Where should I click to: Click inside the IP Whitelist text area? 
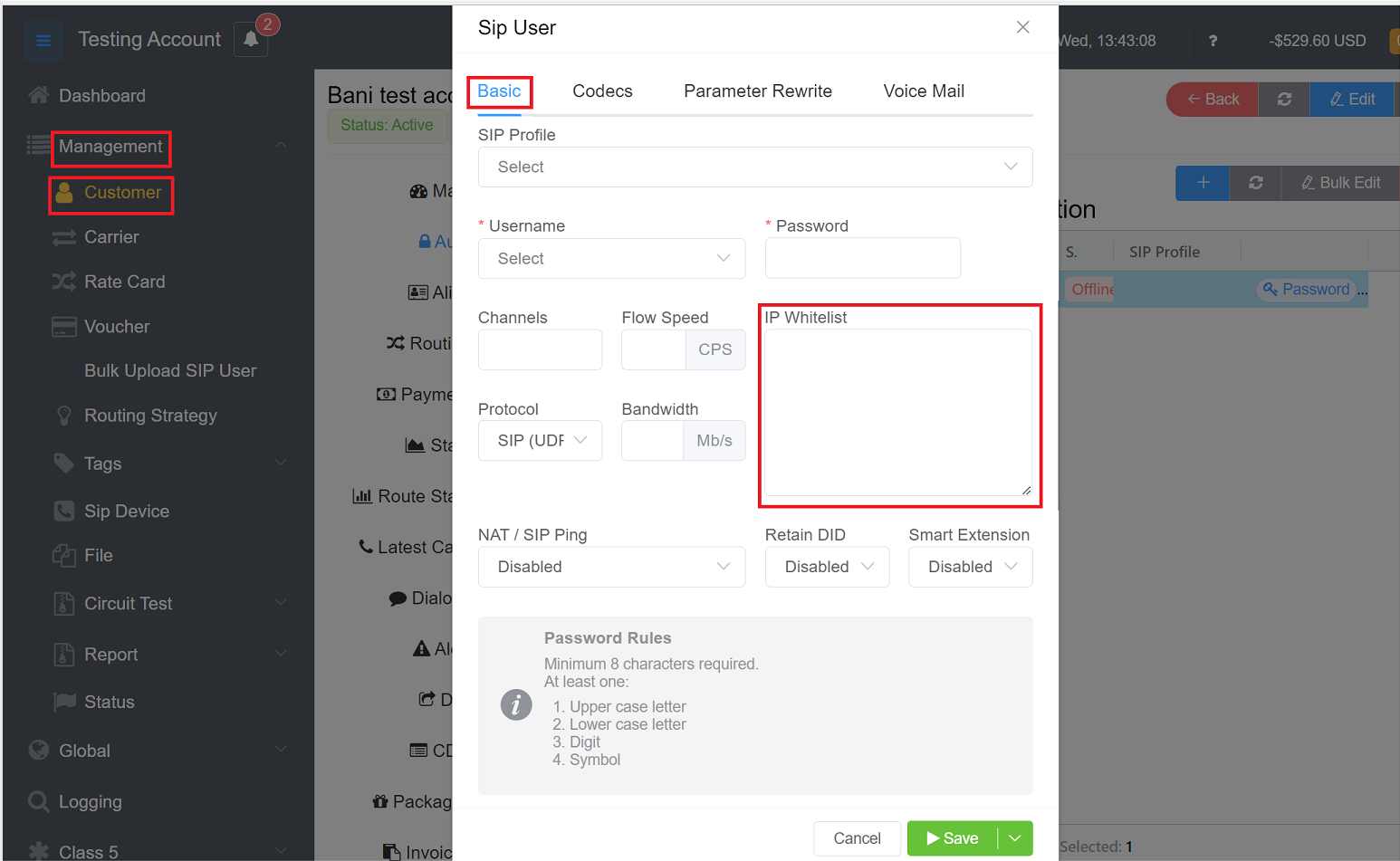(897, 413)
